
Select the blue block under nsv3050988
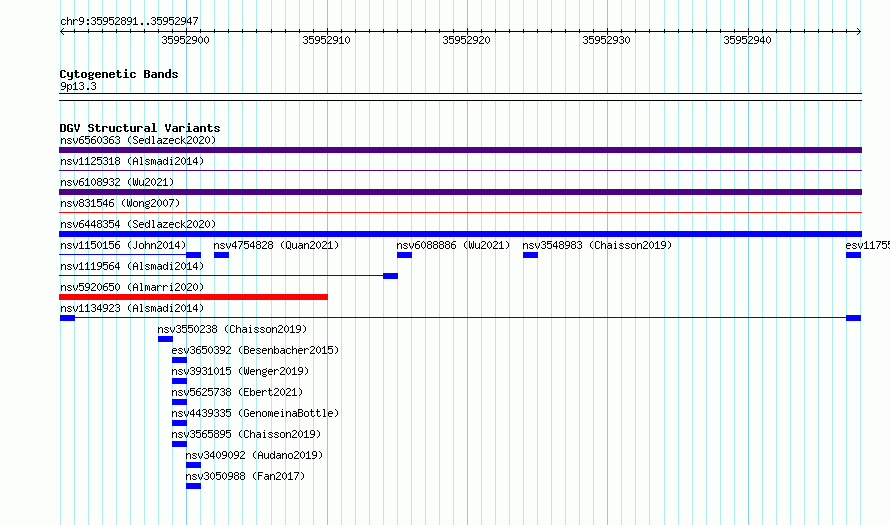[194, 486]
